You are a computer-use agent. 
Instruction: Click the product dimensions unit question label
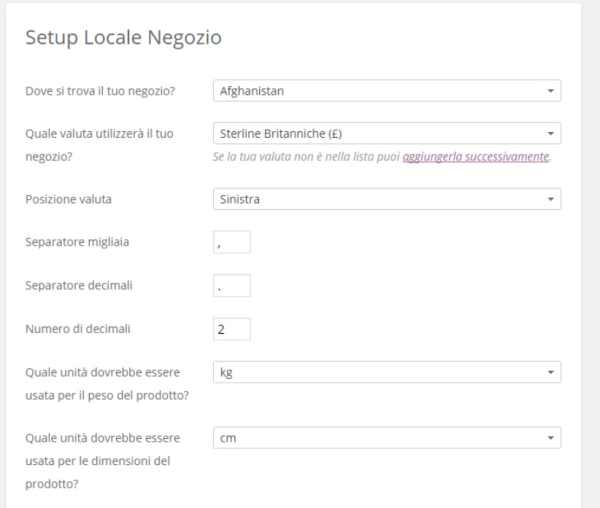tap(103, 461)
